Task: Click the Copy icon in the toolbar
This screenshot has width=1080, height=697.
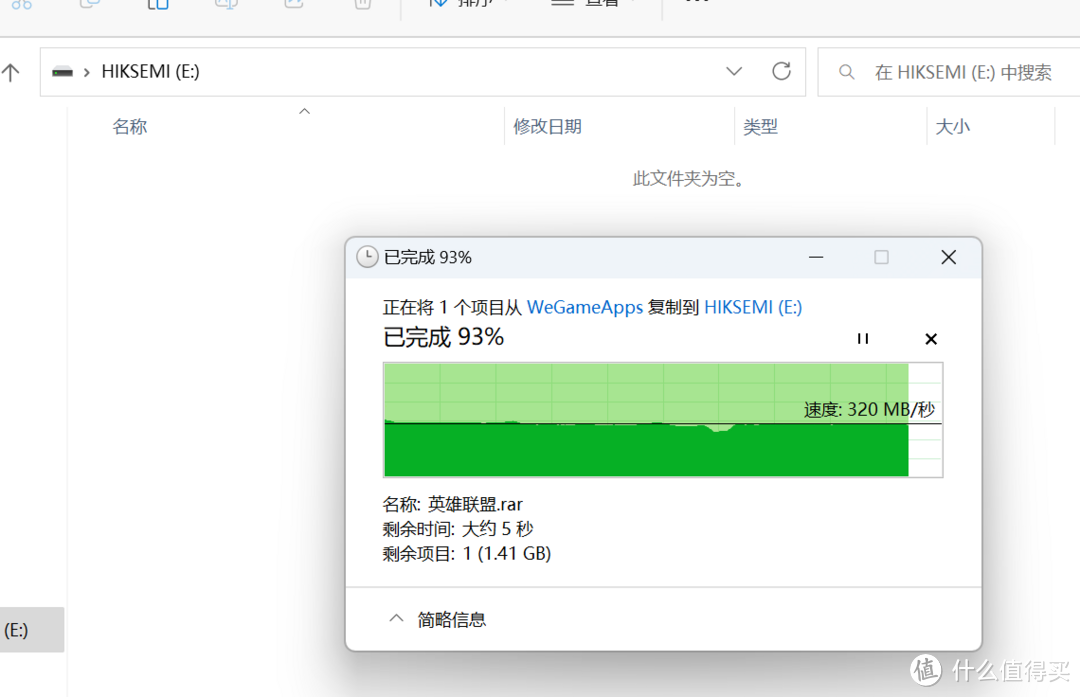Action: [90, 5]
